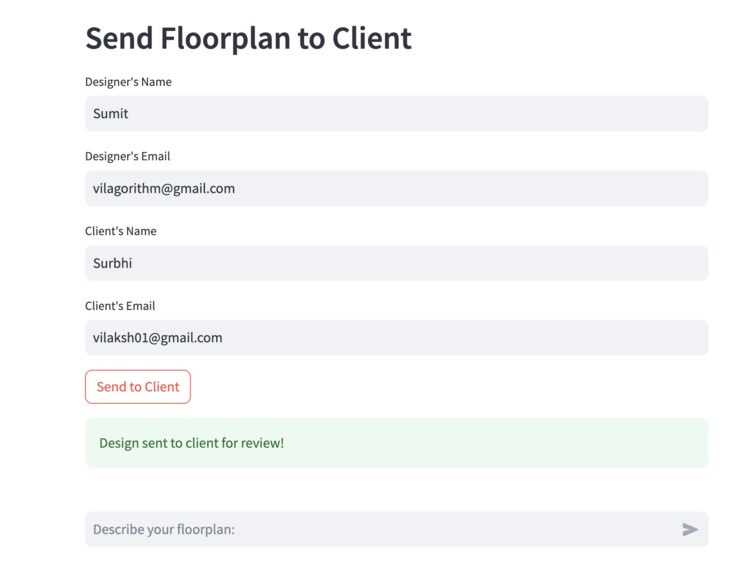This screenshot has height=573, width=751.
Task: Click the Designer's Name label
Action: click(128, 82)
